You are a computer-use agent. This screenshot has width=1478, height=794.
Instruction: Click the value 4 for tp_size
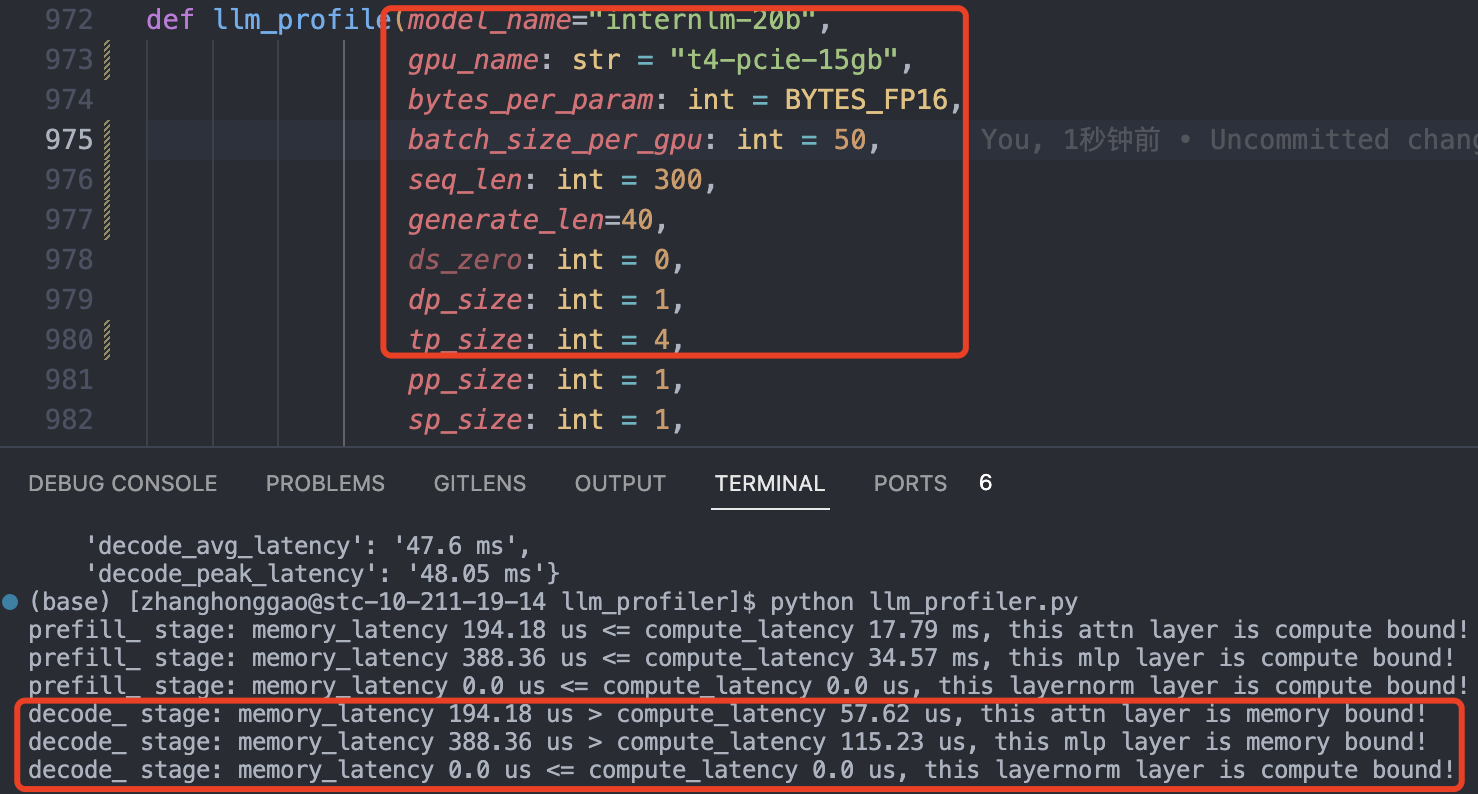coord(661,340)
